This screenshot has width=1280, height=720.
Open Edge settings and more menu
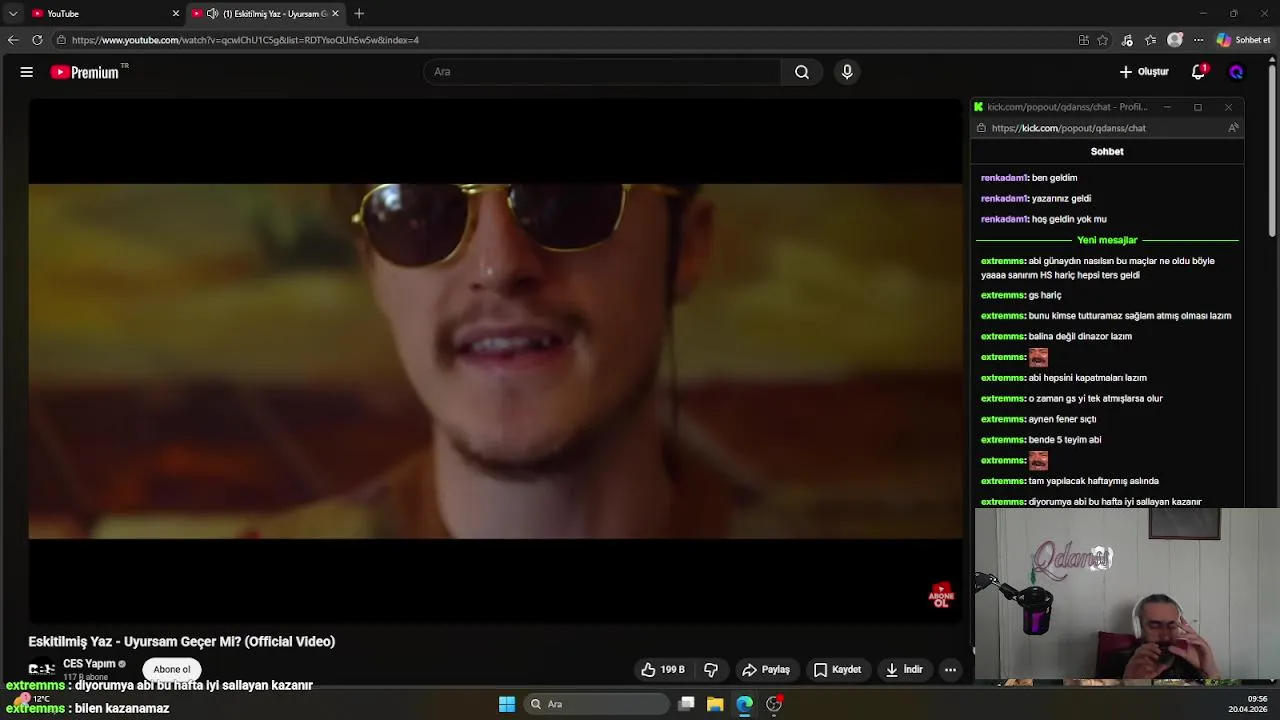(x=1198, y=40)
